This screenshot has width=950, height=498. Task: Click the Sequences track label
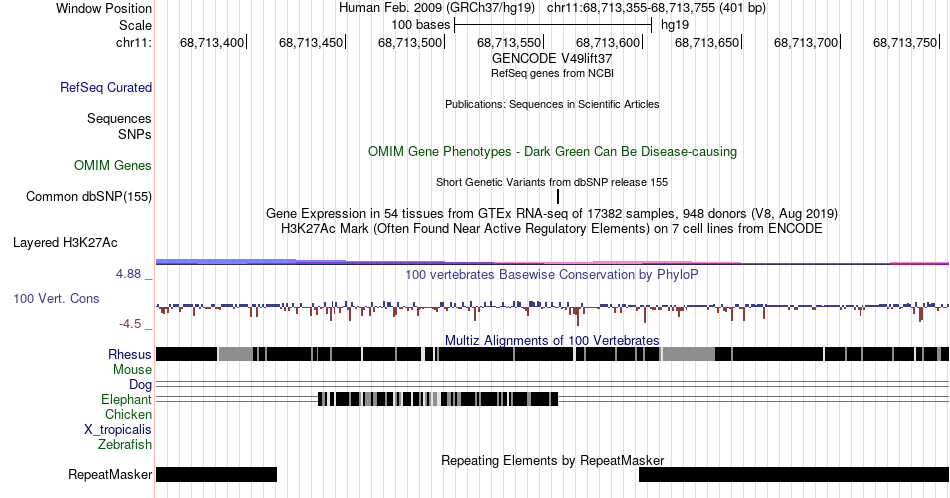pyautogui.click(x=119, y=118)
